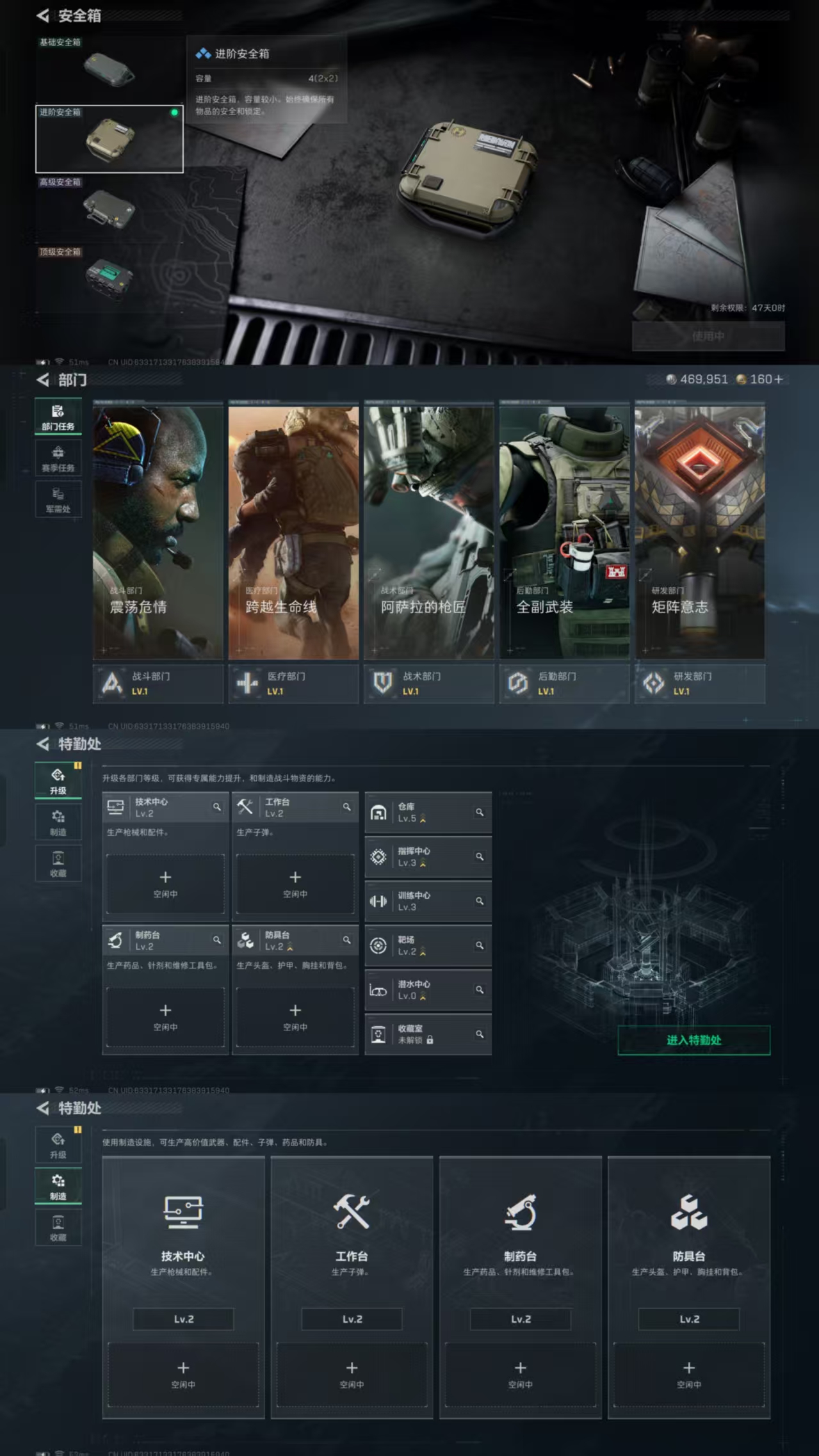Open the 震荡危情 combat department card
This screenshot has width=819, height=1456.
pos(158,531)
